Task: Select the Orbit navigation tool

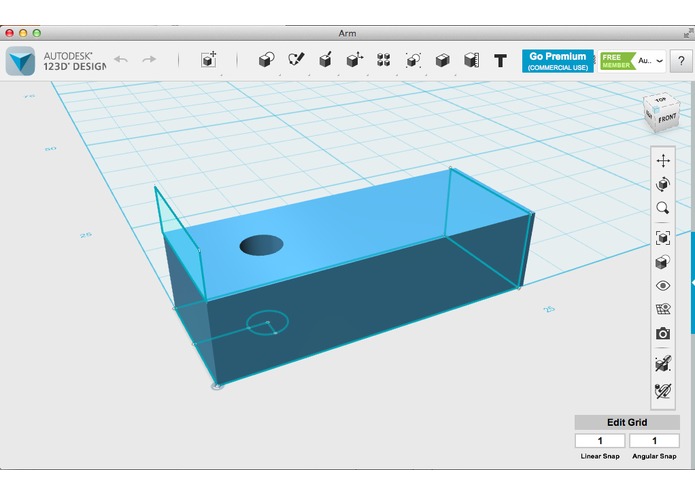Action: (x=663, y=184)
